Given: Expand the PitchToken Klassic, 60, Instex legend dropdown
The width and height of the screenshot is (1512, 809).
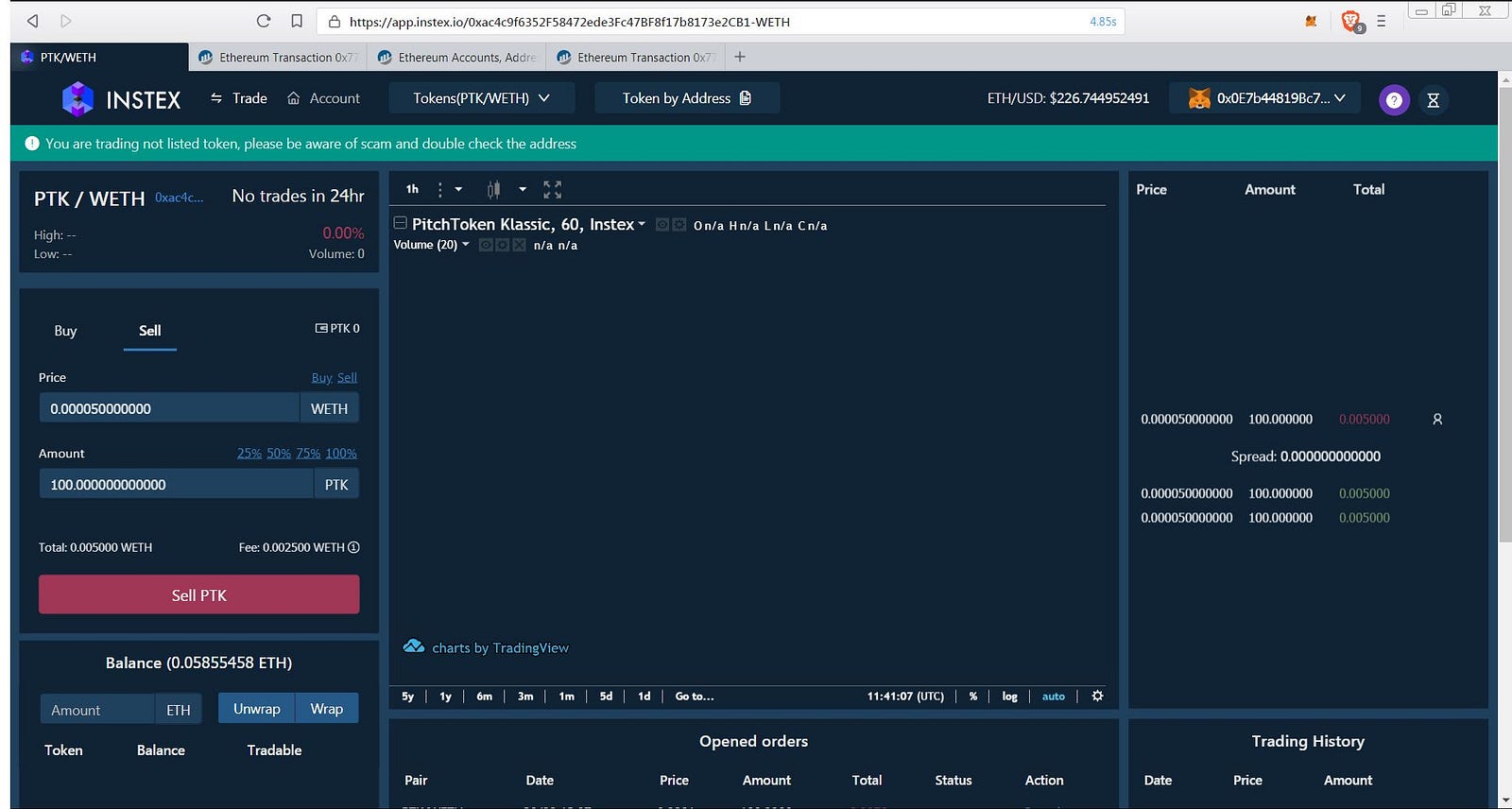Looking at the screenshot, I should [x=642, y=224].
